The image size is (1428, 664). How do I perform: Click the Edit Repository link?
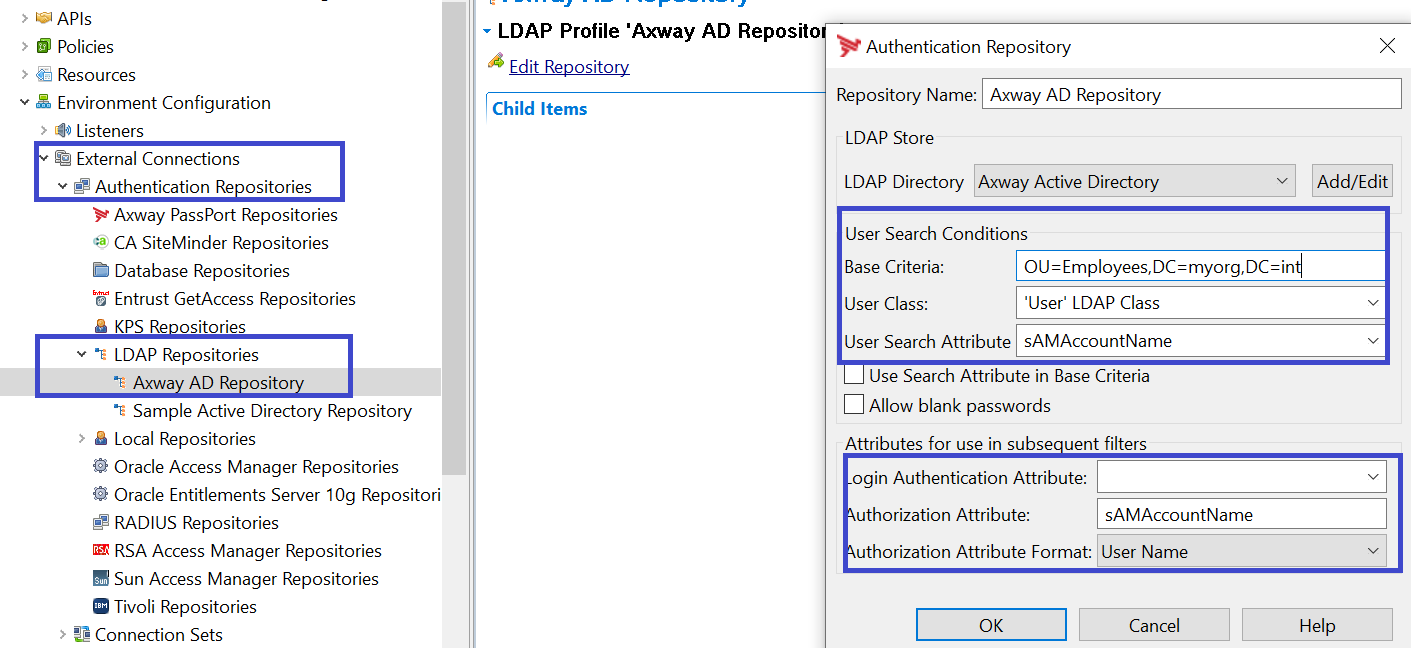click(x=569, y=67)
